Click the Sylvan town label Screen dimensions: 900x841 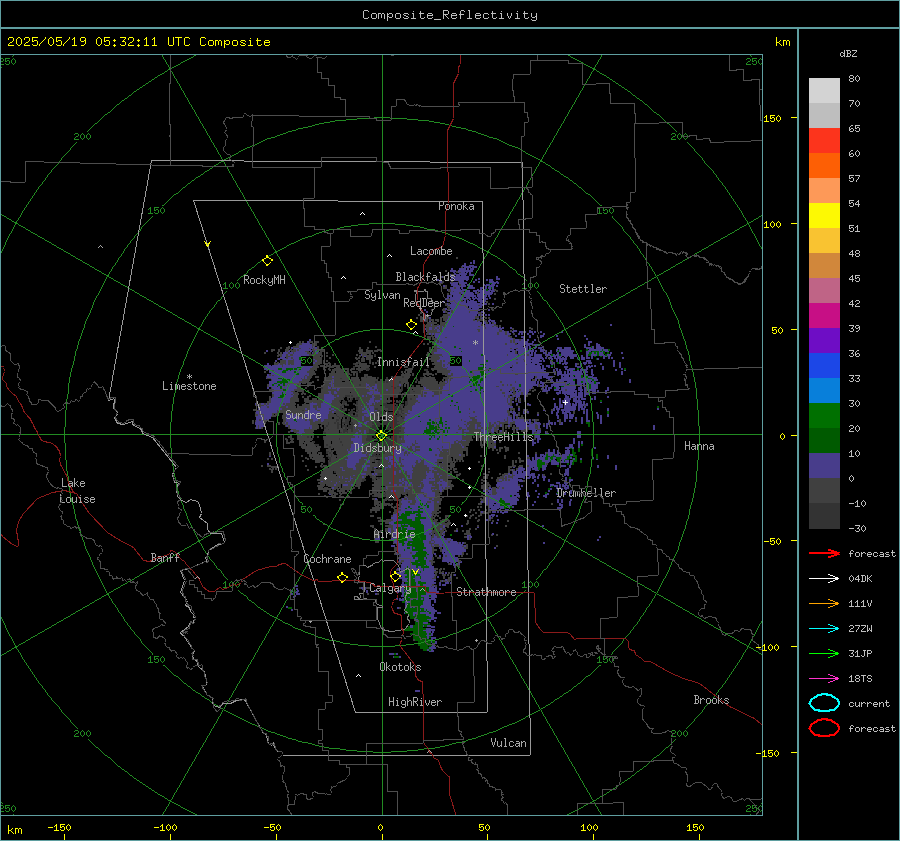tap(382, 295)
